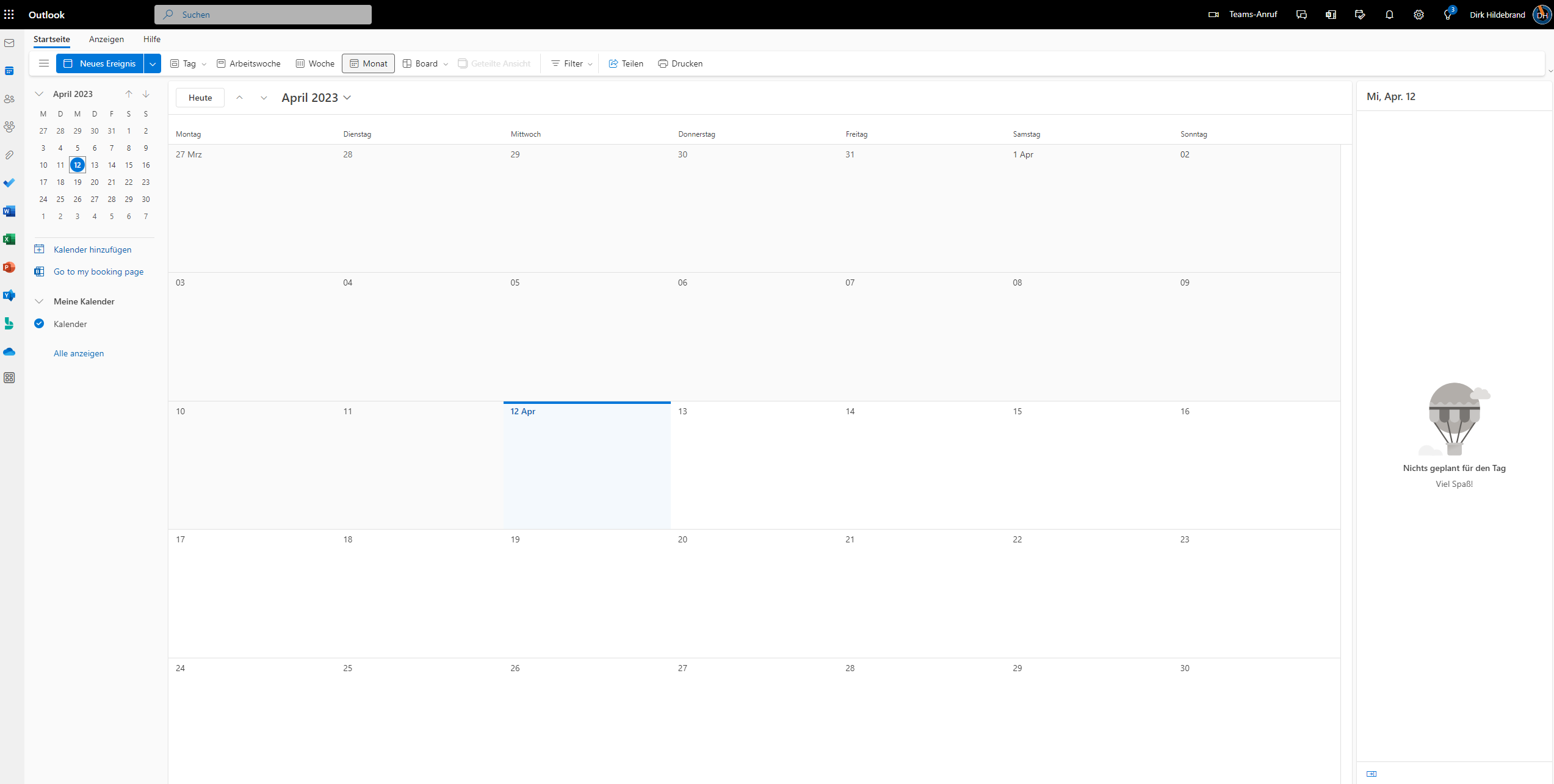Switch to Woche view
This screenshot has height=784, width=1554.
pos(315,63)
